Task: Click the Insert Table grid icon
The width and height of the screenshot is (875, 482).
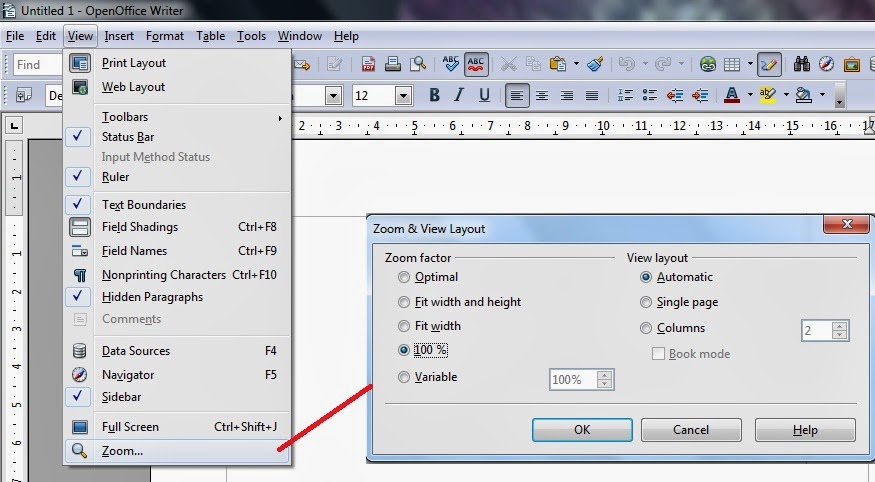Action: 732,64
